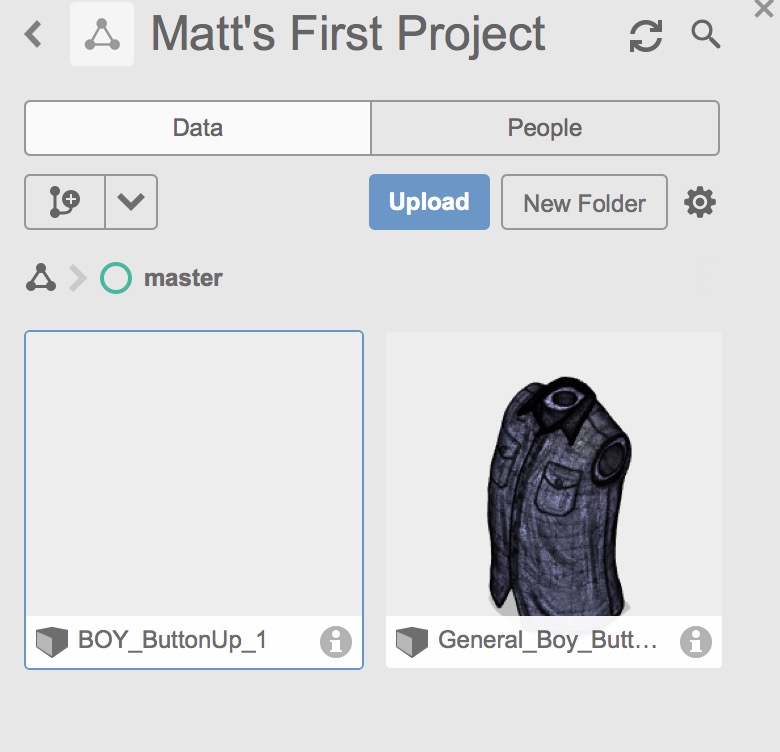Go back using the left chevron arrow

[x=34, y=35]
